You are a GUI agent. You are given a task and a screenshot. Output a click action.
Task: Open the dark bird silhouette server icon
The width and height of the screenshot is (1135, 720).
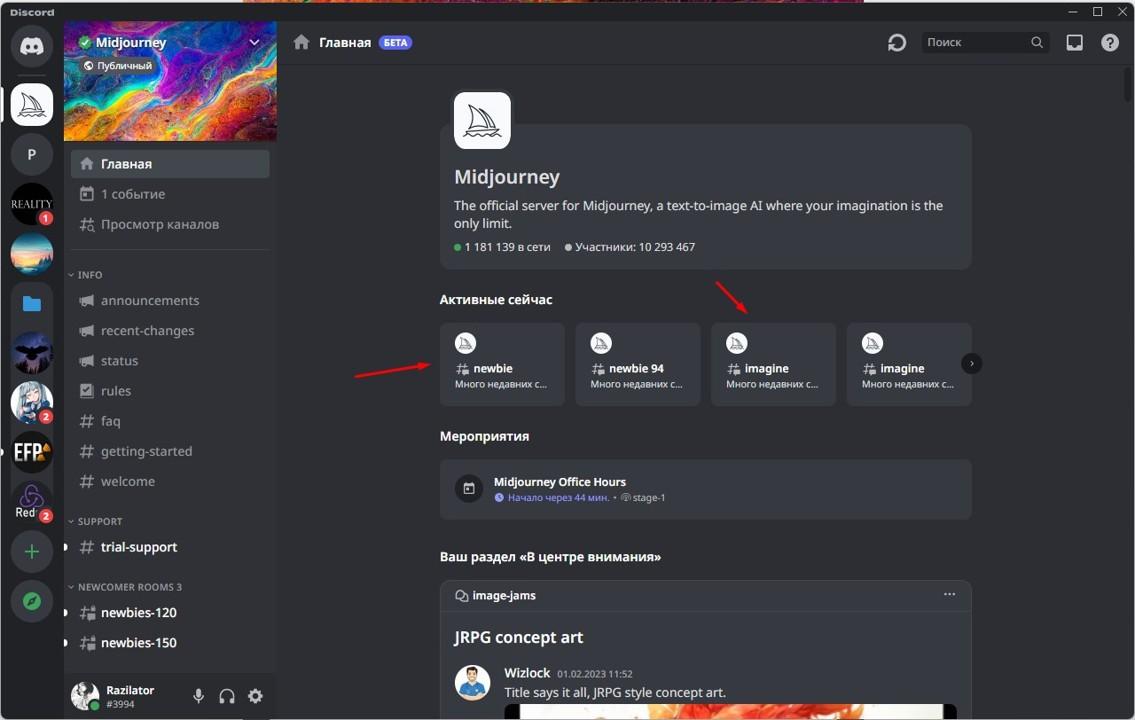pyautogui.click(x=32, y=353)
